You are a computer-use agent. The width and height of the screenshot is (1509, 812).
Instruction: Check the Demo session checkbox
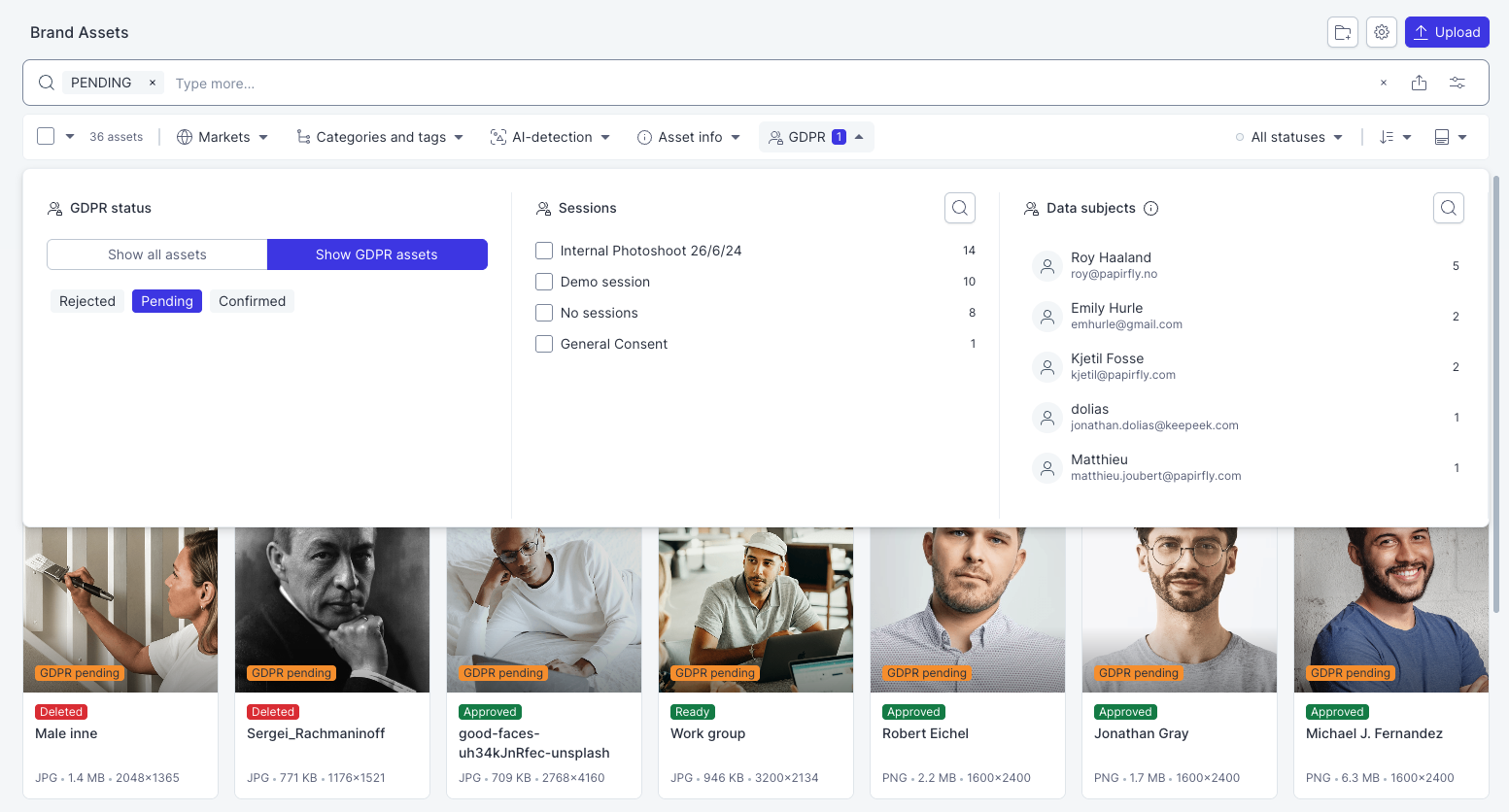544,282
